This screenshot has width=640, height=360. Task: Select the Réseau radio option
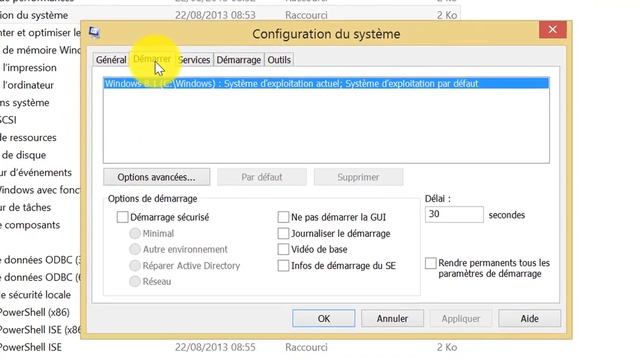coord(135,282)
